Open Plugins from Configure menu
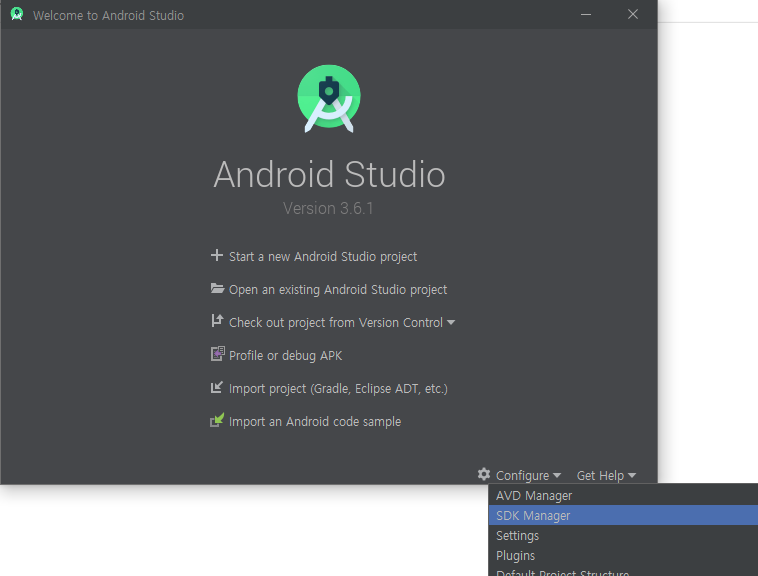This screenshot has width=758, height=576. coord(623,555)
